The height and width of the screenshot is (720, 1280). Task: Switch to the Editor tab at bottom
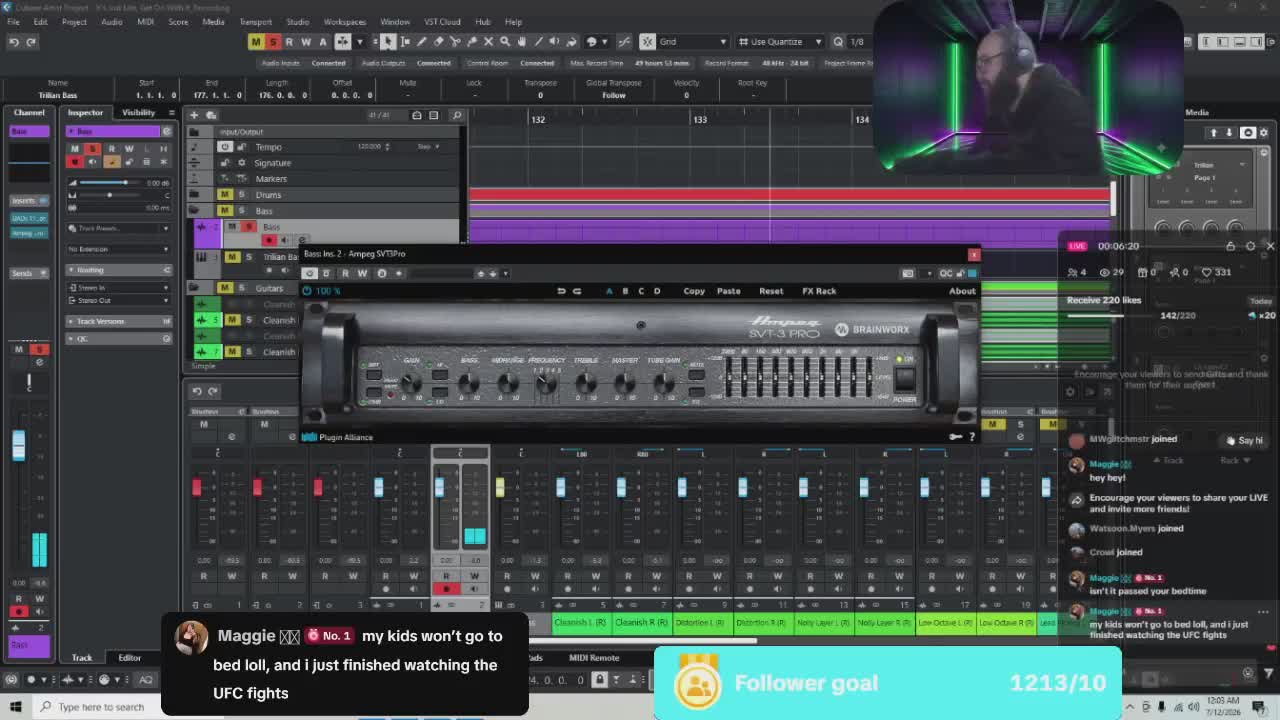130,658
